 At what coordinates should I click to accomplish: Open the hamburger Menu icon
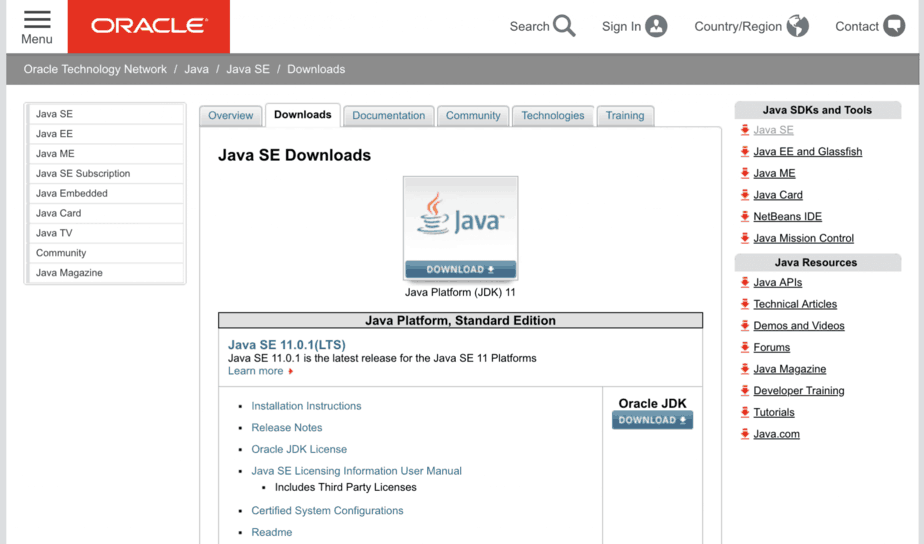pyautogui.click(x=37, y=19)
